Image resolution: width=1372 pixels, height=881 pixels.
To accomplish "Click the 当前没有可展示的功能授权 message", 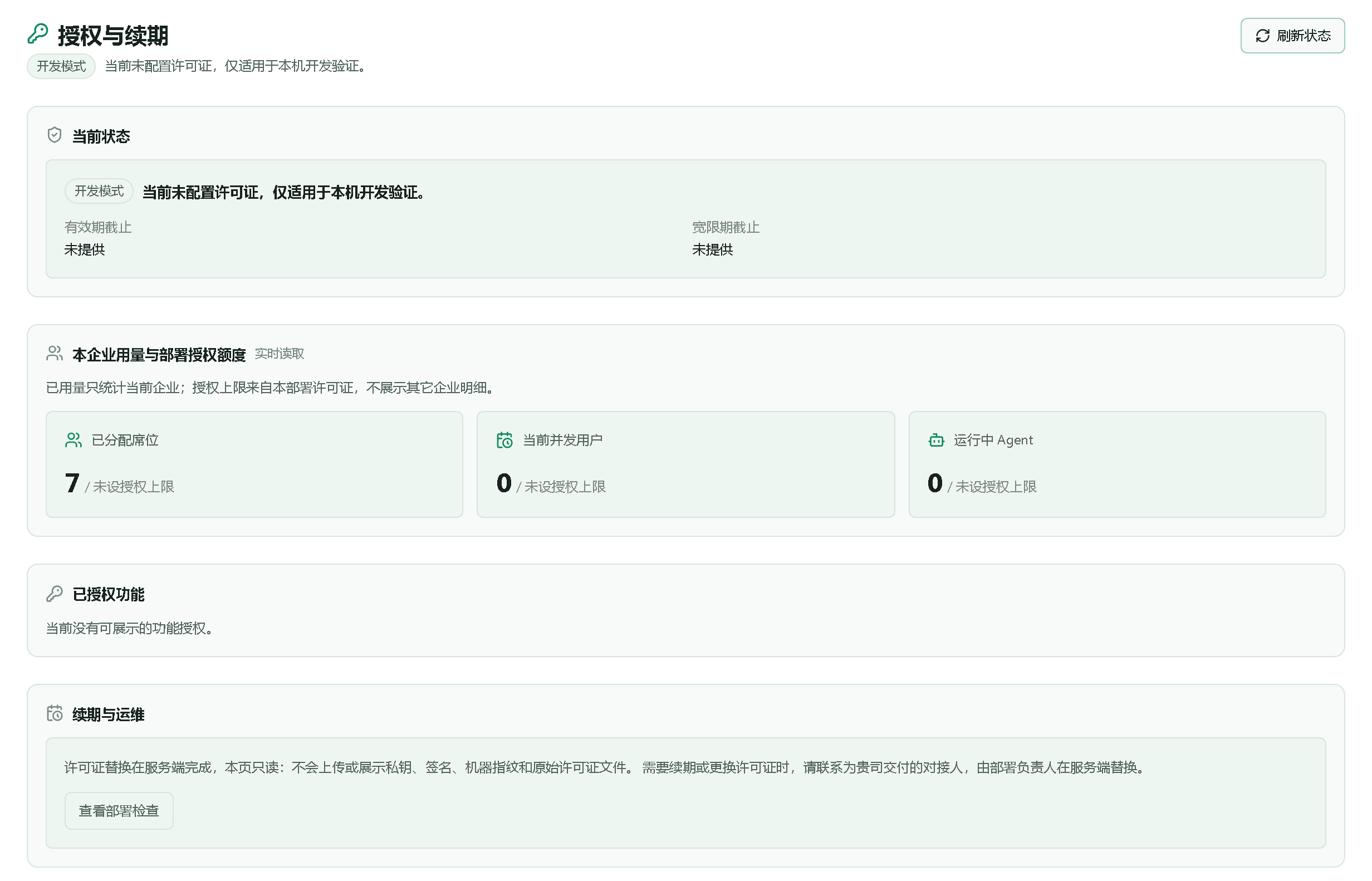I will pos(130,629).
